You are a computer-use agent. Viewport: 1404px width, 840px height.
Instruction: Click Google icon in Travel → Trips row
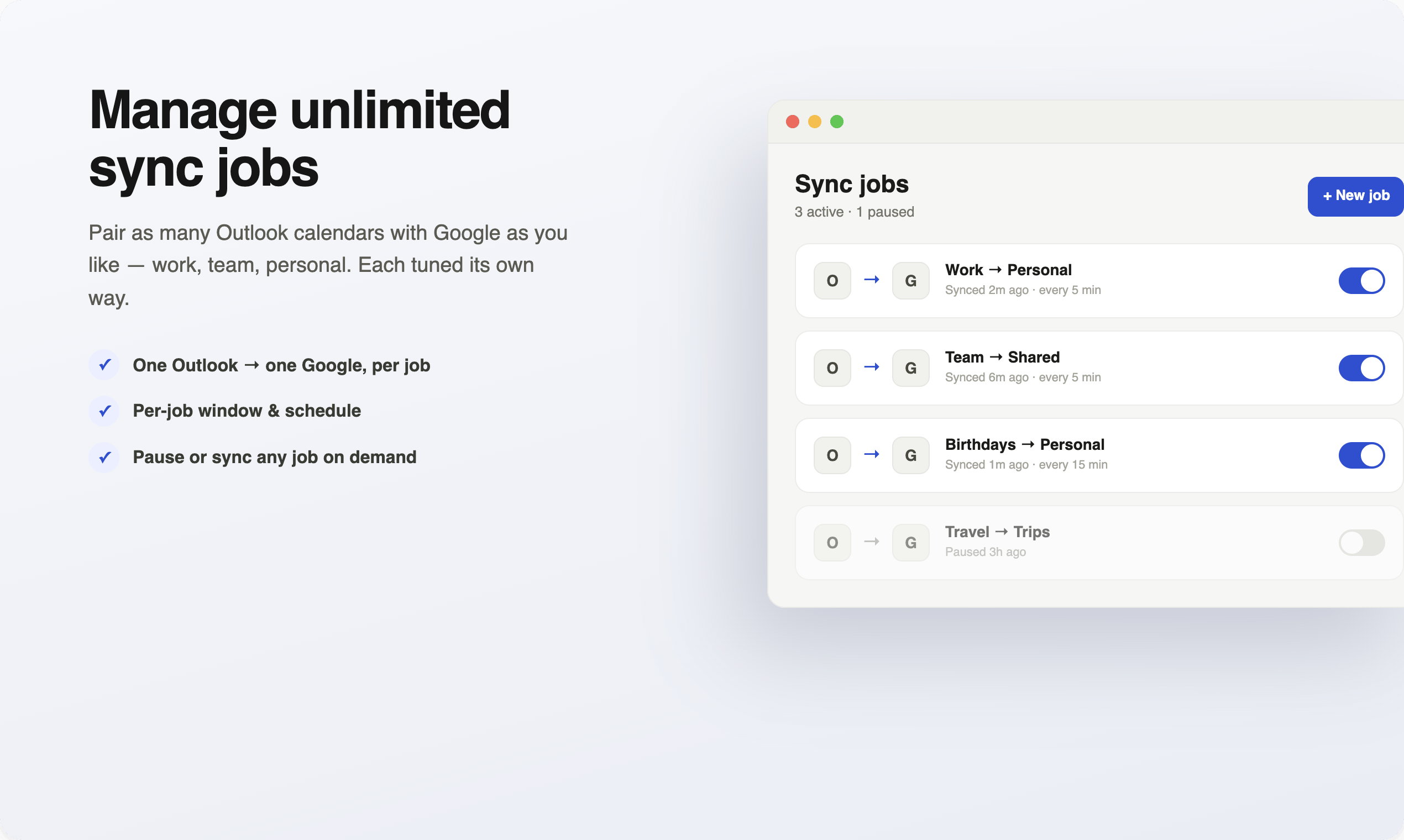910,542
